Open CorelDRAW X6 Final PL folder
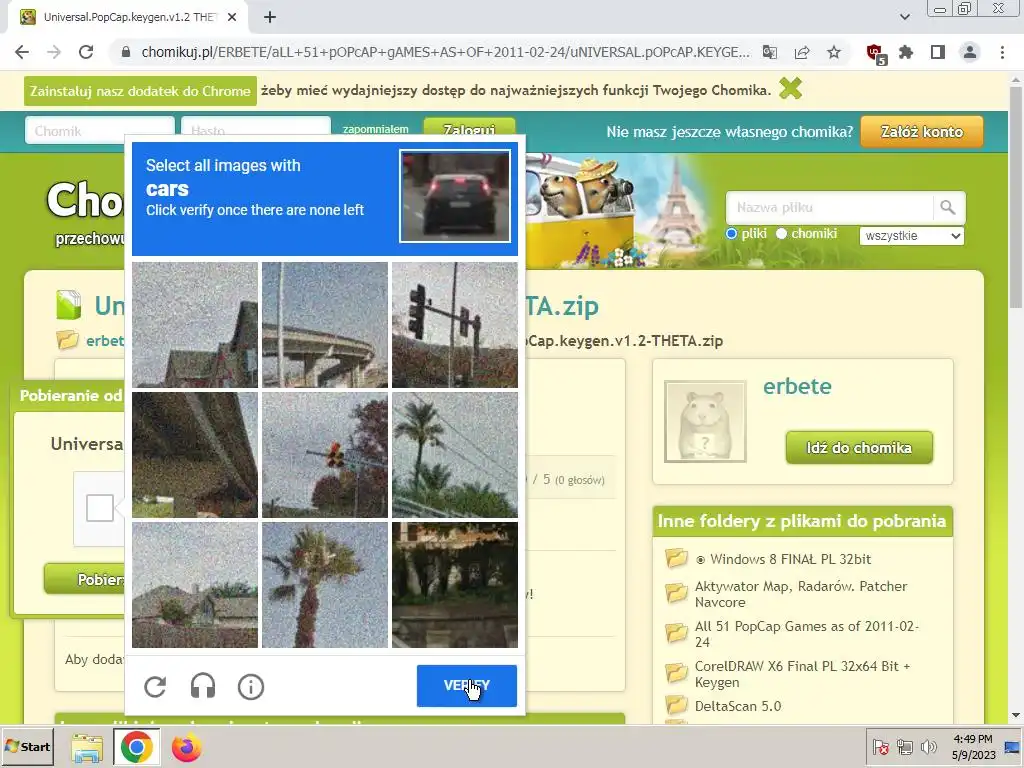This screenshot has width=1024, height=768. click(802, 674)
